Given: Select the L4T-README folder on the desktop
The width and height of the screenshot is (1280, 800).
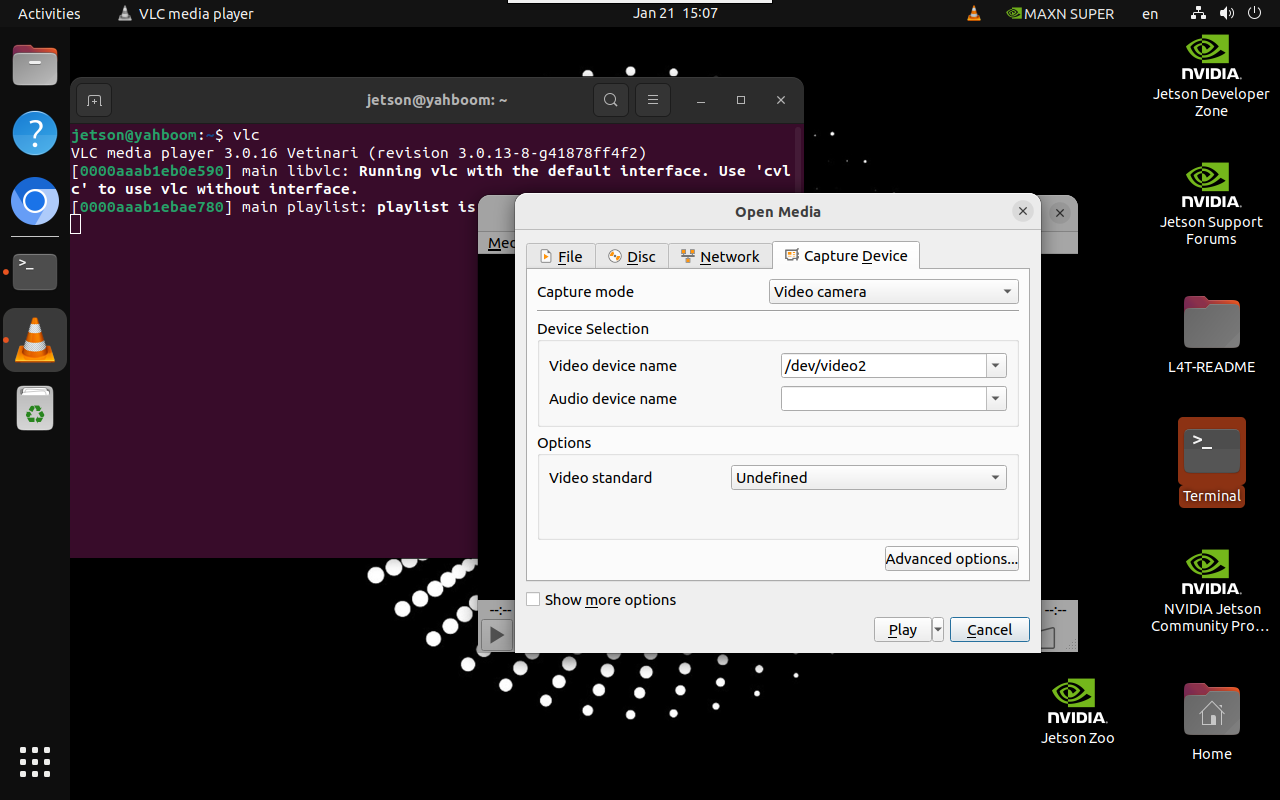Looking at the screenshot, I should [1211, 335].
